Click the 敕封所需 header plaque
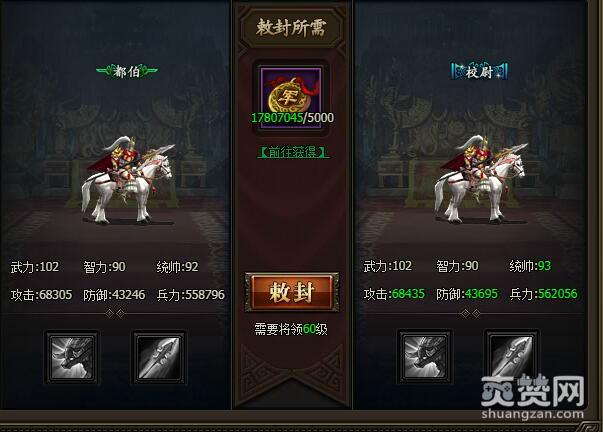 (x=291, y=28)
